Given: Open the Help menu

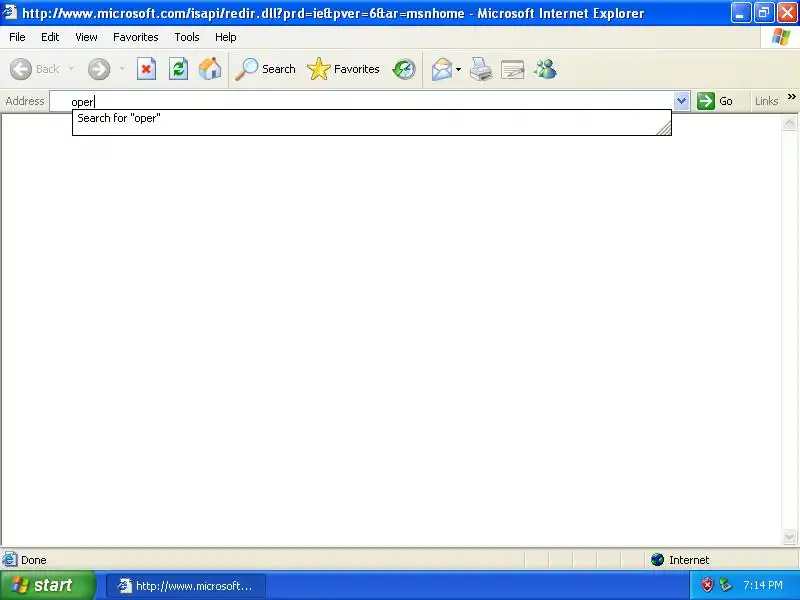Looking at the screenshot, I should 226,37.
